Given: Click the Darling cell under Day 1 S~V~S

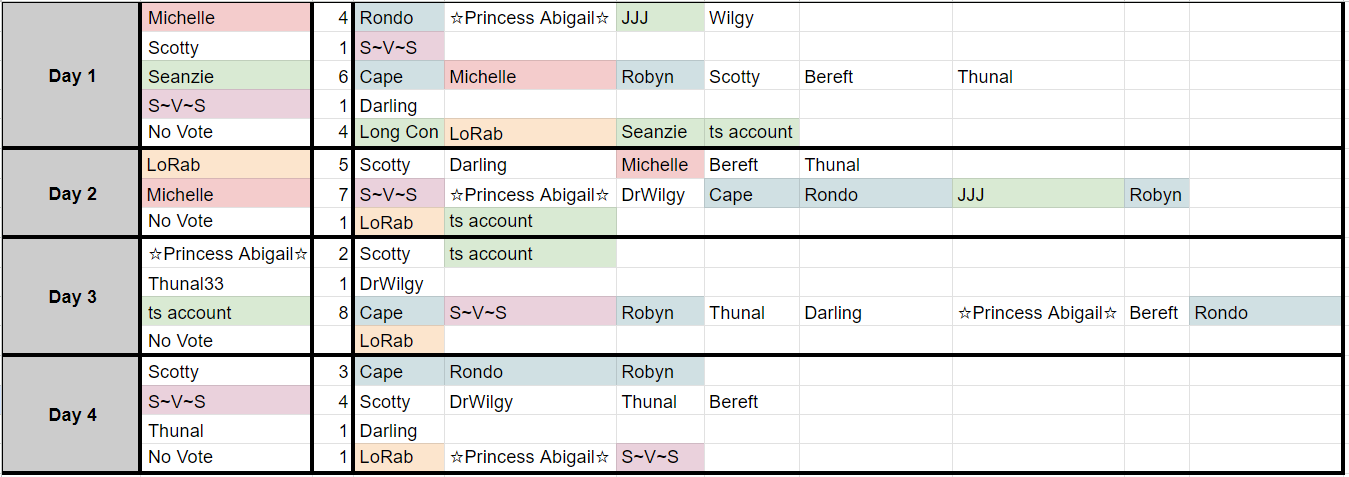Looking at the screenshot, I should pos(399,105).
